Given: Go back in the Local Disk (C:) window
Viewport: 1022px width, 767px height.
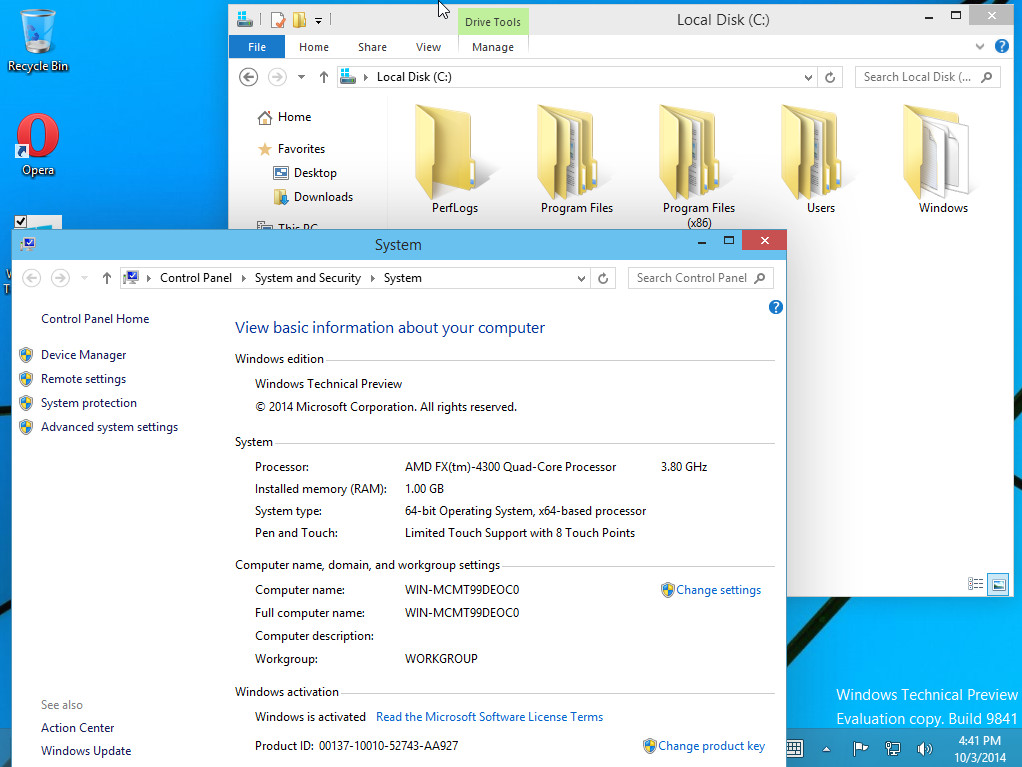Looking at the screenshot, I should 248,77.
